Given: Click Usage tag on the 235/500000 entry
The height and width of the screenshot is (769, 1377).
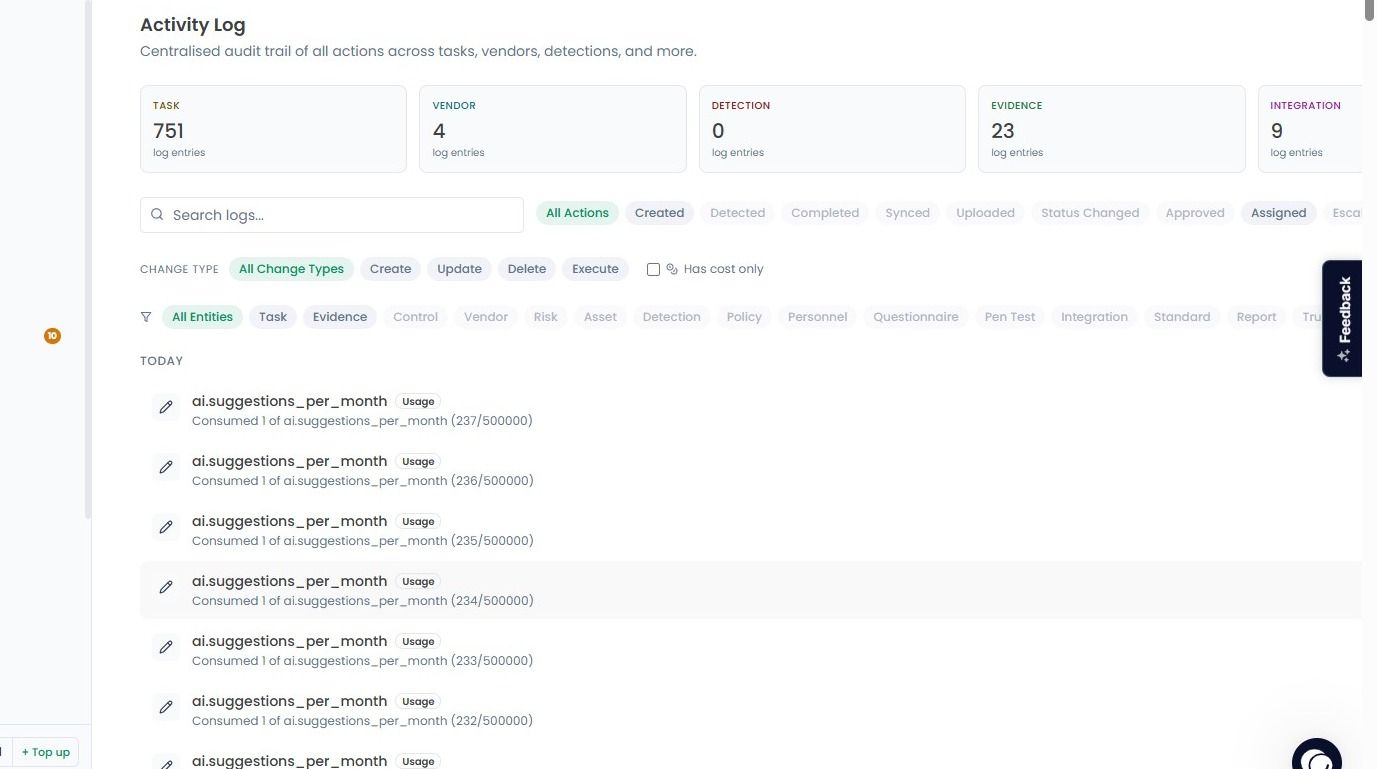Looking at the screenshot, I should (x=418, y=522).
